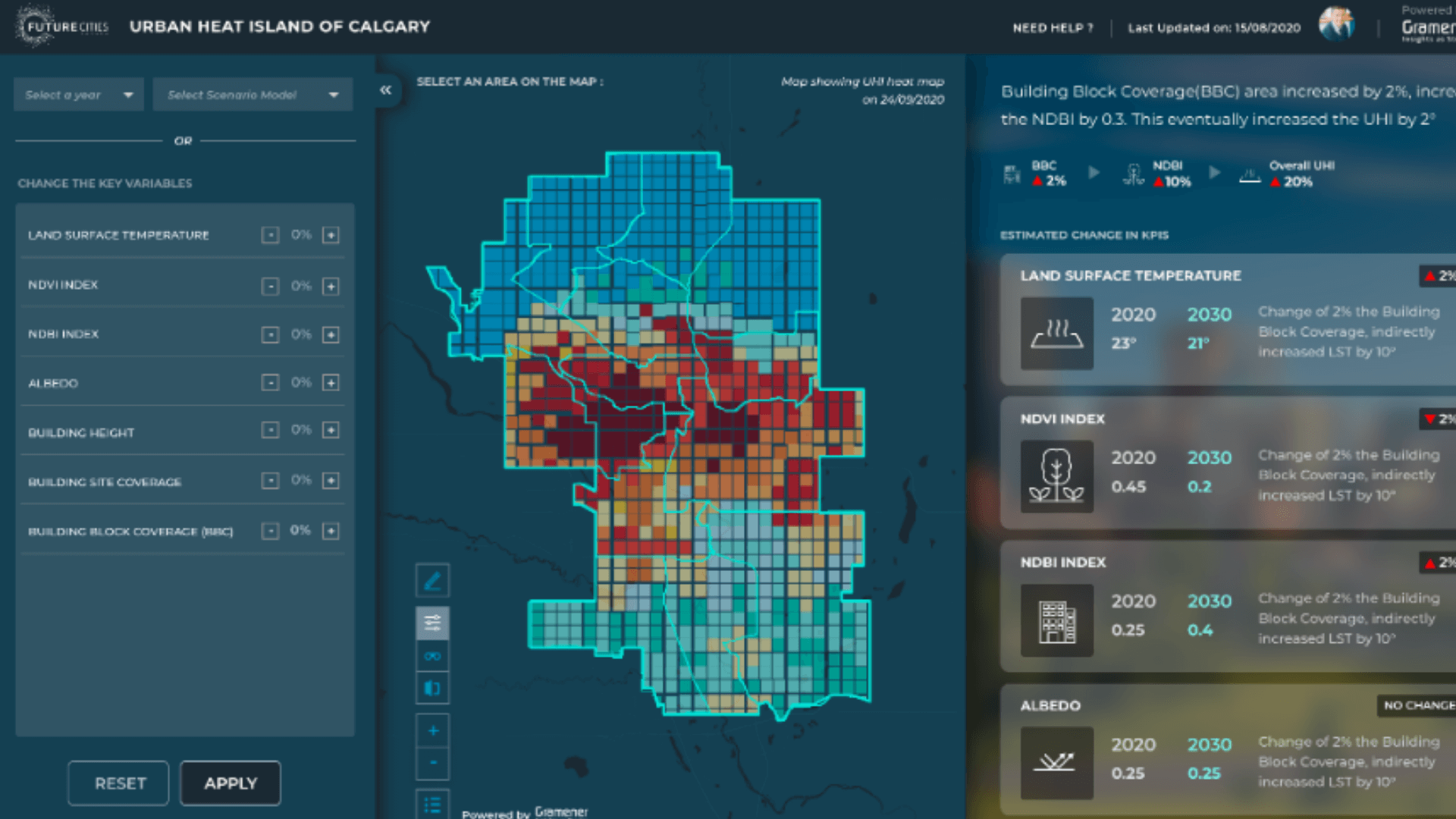The width and height of the screenshot is (1456, 819).
Task: Click the Albedo reflection icon
Action: pyautogui.click(x=1056, y=762)
